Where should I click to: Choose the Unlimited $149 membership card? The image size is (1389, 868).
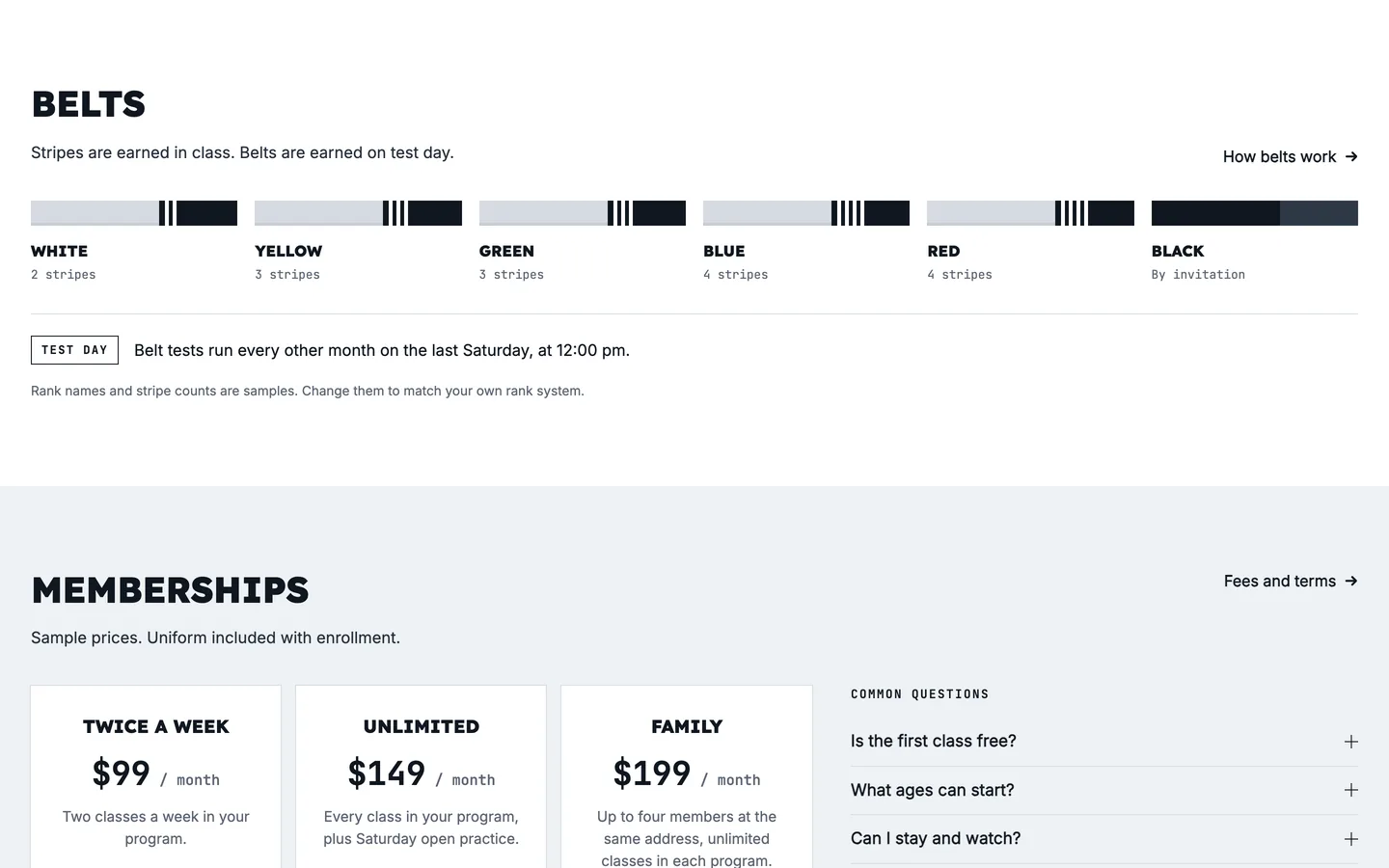[422, 777]
